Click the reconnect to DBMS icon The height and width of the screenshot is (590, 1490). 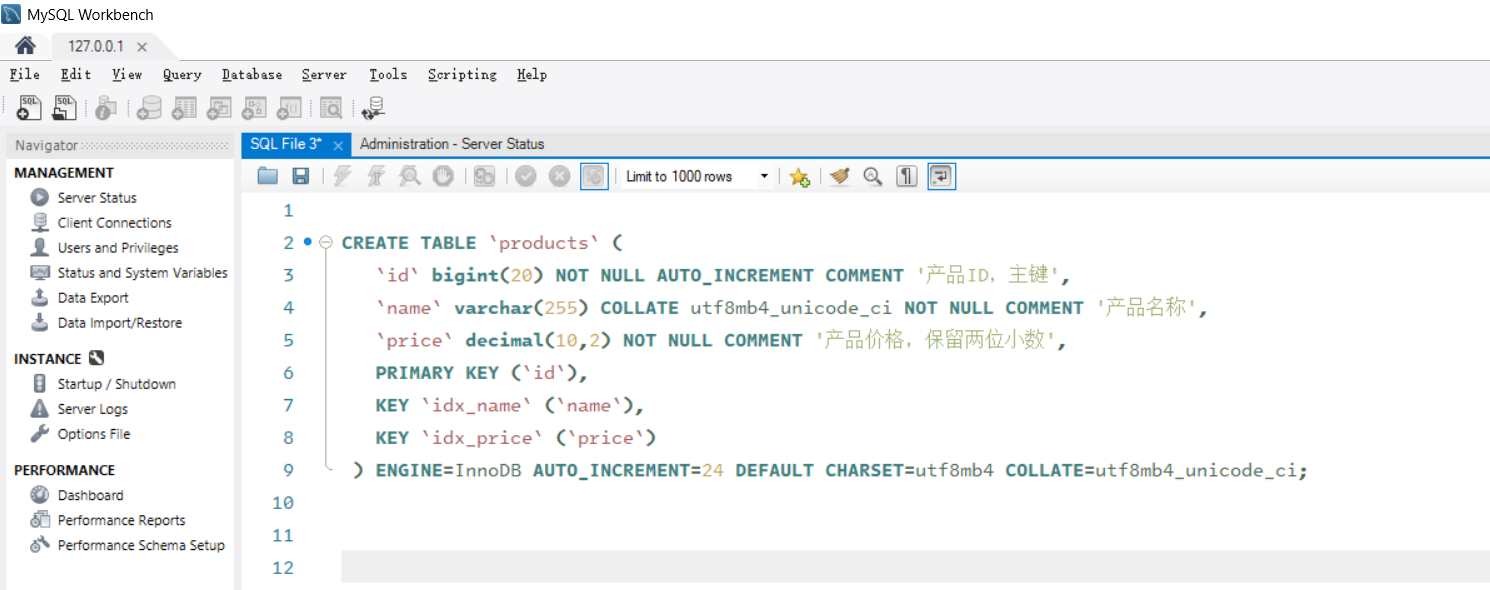click(374, 108)
